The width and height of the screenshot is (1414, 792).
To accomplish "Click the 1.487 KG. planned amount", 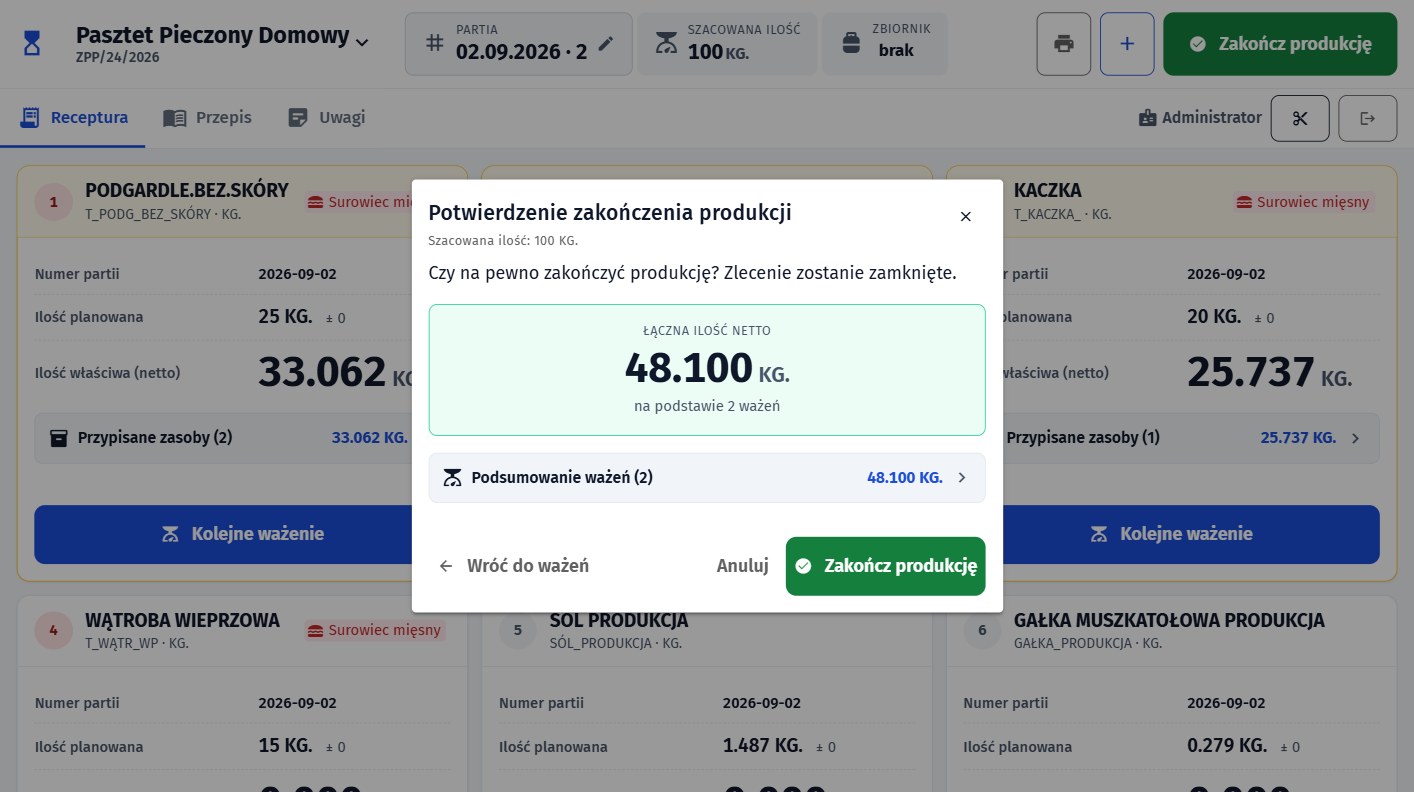I will [x=763, y=746].
